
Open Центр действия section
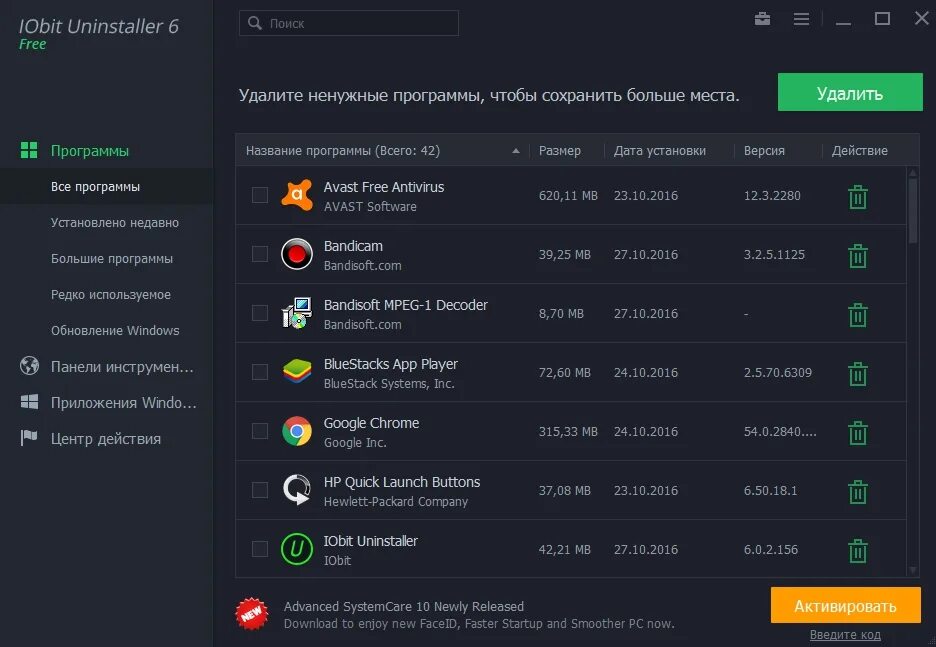pos(106,439)
